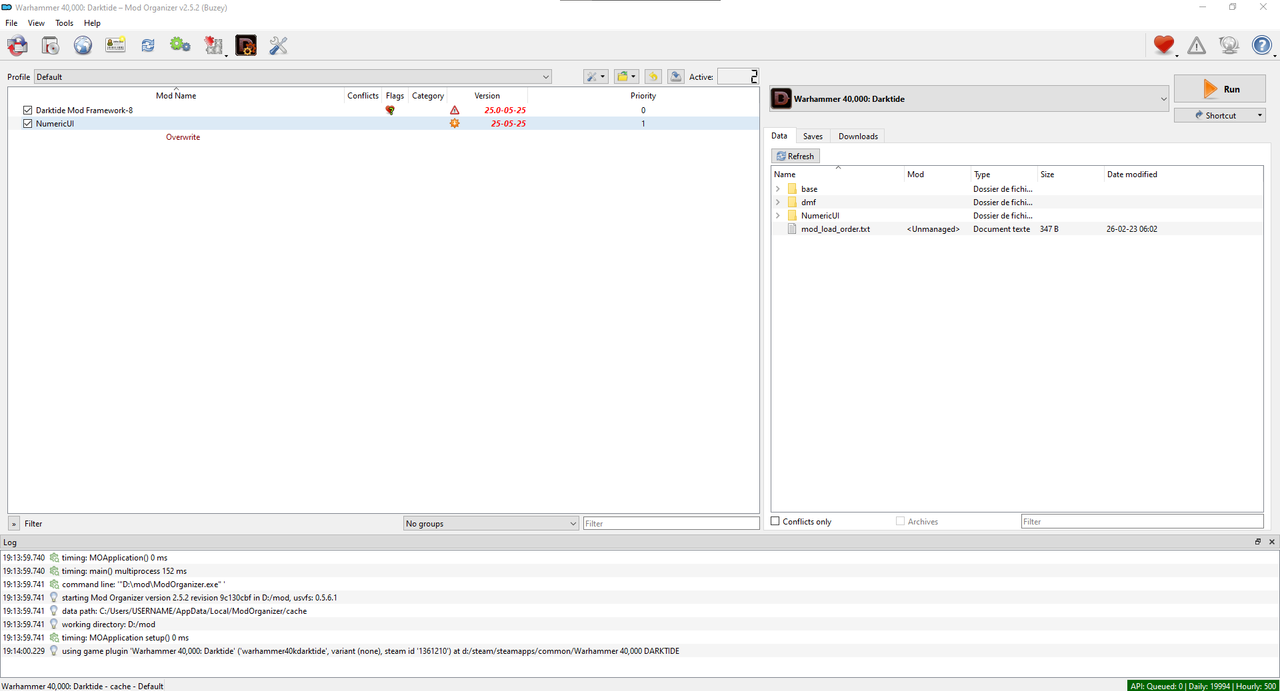The image size is (1280, 691).
Task: Open the No groups dropdown
Action: [x=491, y=523]
